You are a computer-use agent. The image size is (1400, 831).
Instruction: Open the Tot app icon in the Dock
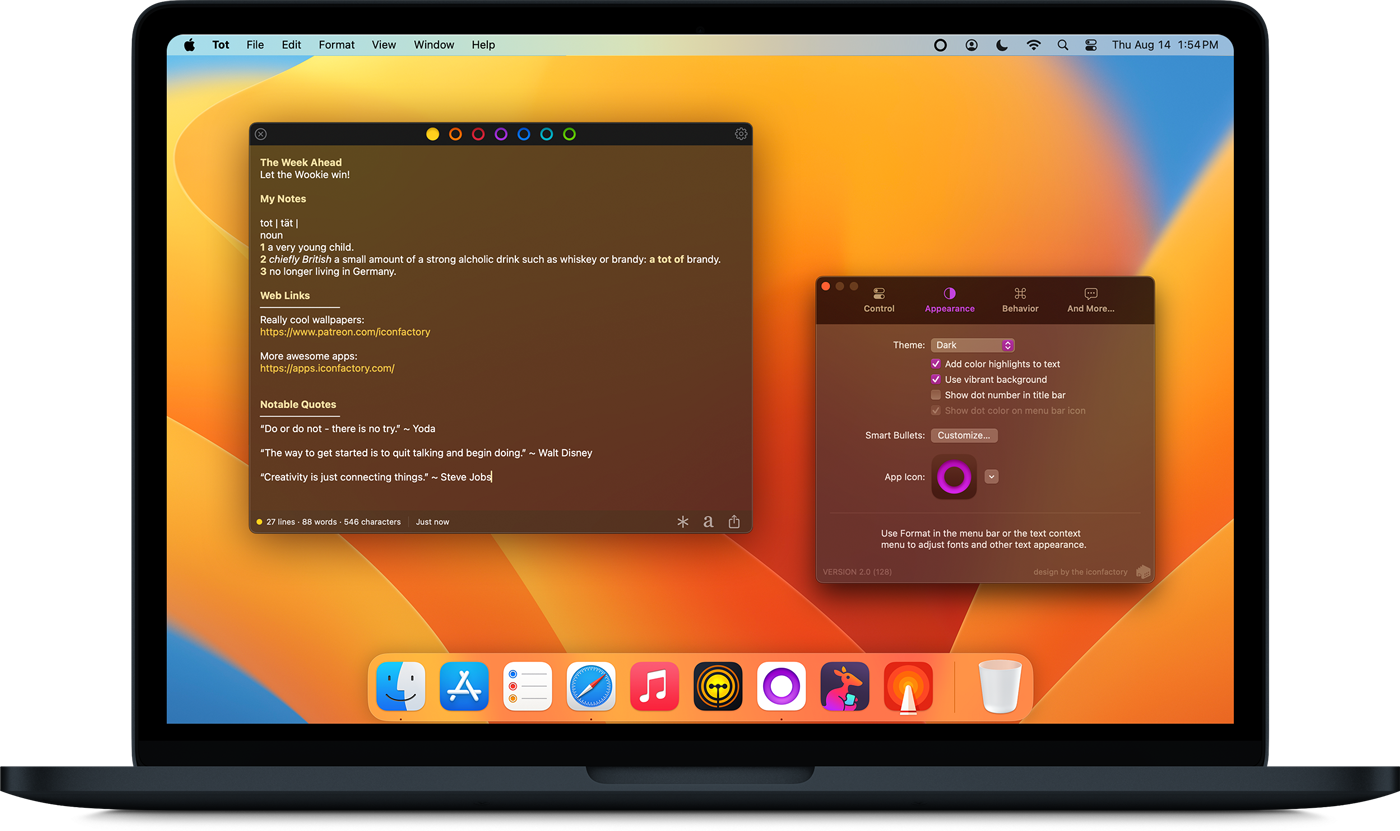pyautogui.click(x=781, y=686)
